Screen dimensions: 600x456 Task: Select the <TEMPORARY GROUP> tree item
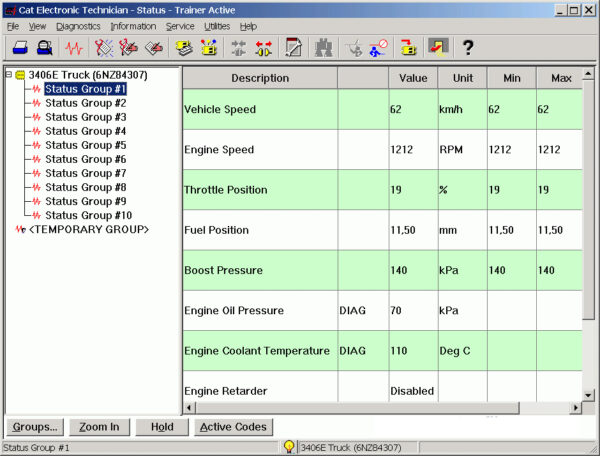(89, 229)
